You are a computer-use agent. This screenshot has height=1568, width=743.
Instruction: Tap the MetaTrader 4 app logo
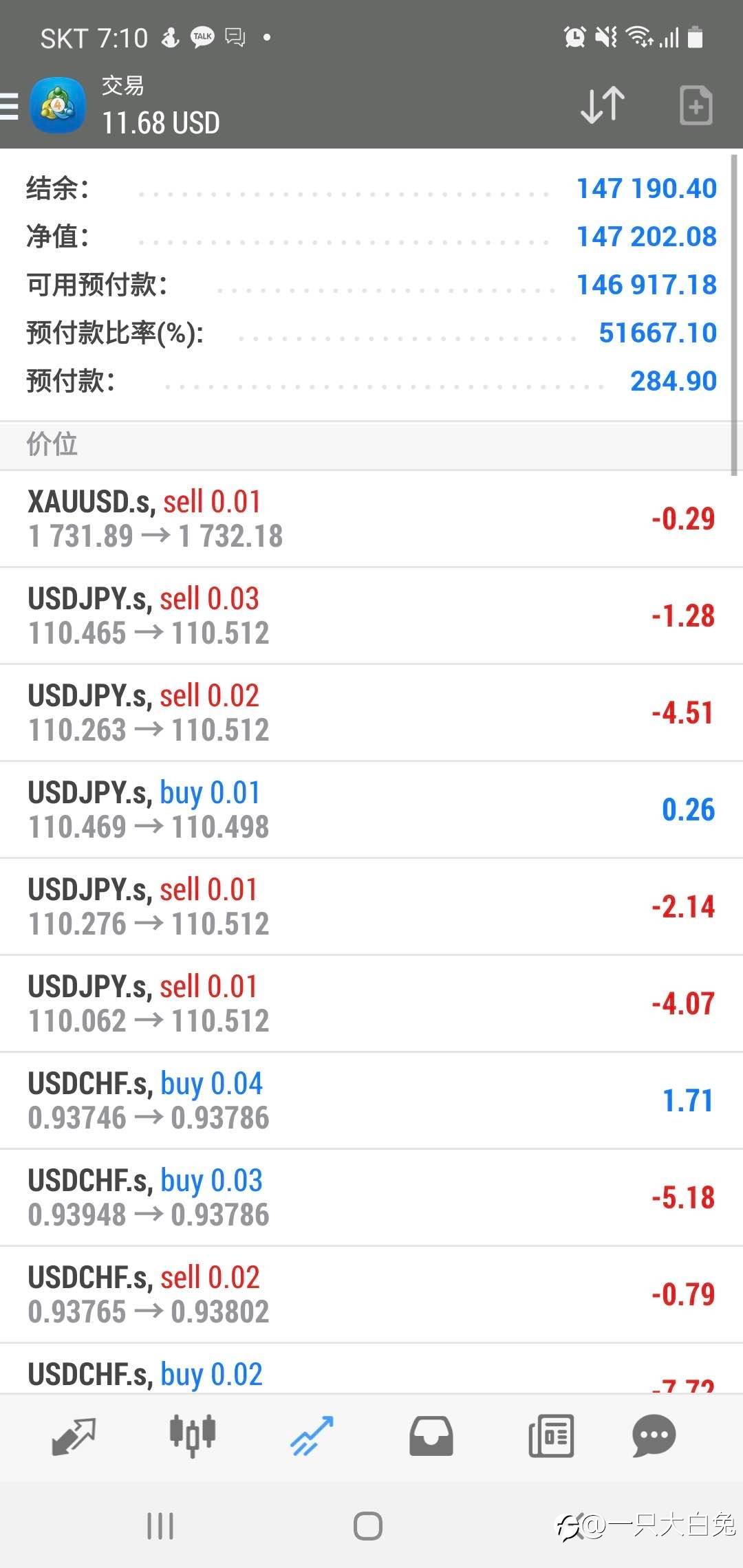pyautogui.click(x=58, y=106)
